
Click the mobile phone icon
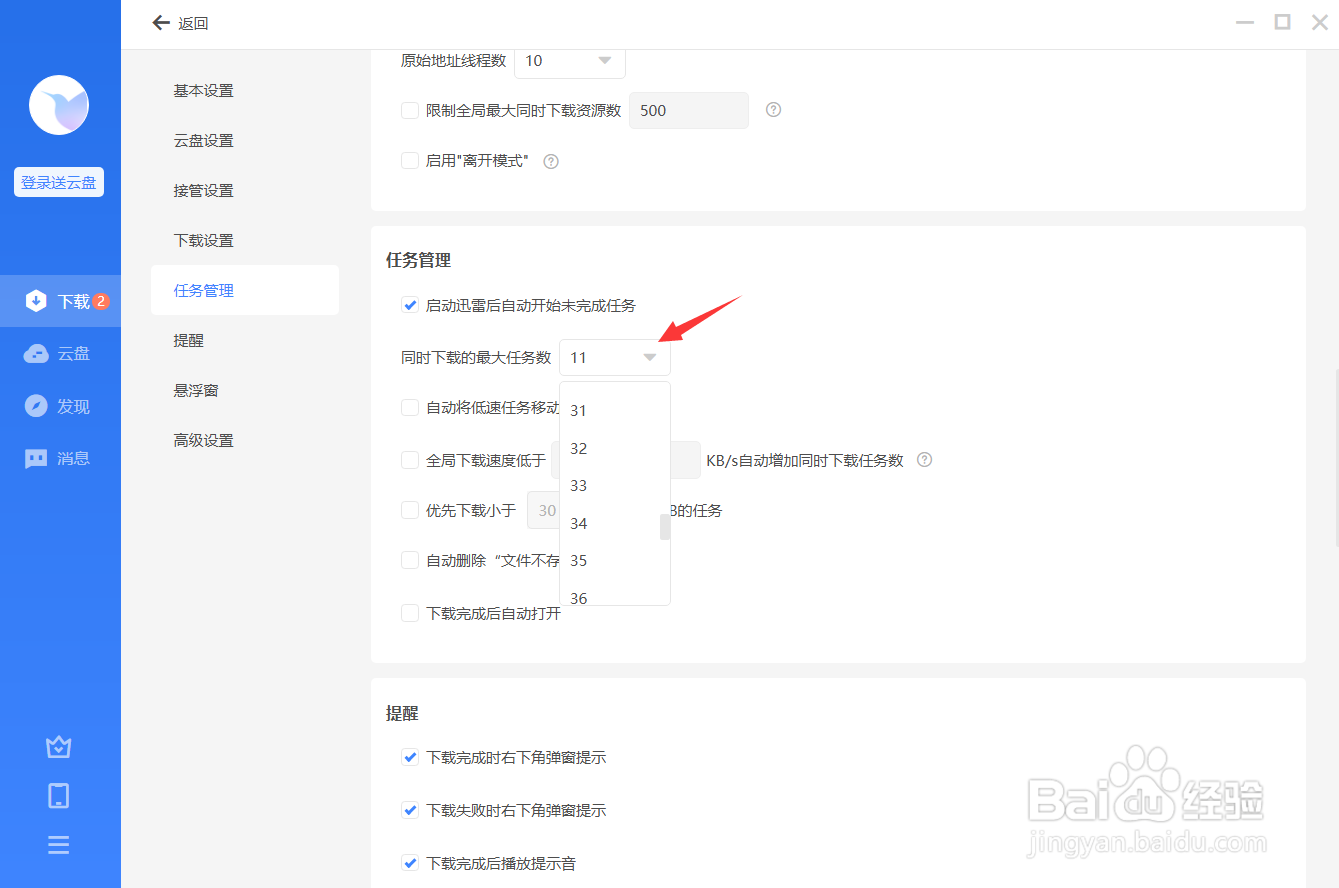[59, 796]
